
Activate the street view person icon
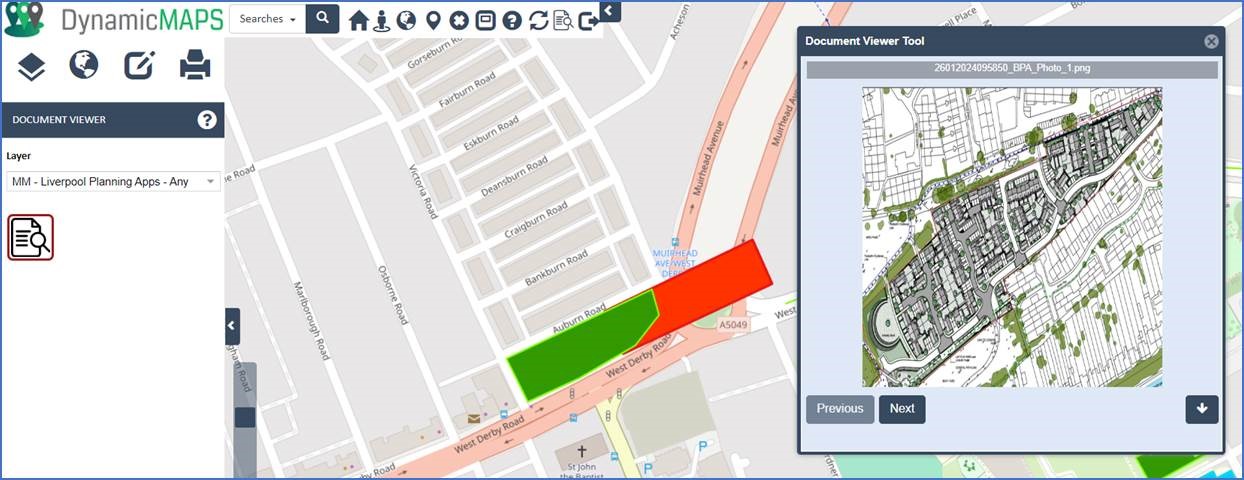point(382,20)
